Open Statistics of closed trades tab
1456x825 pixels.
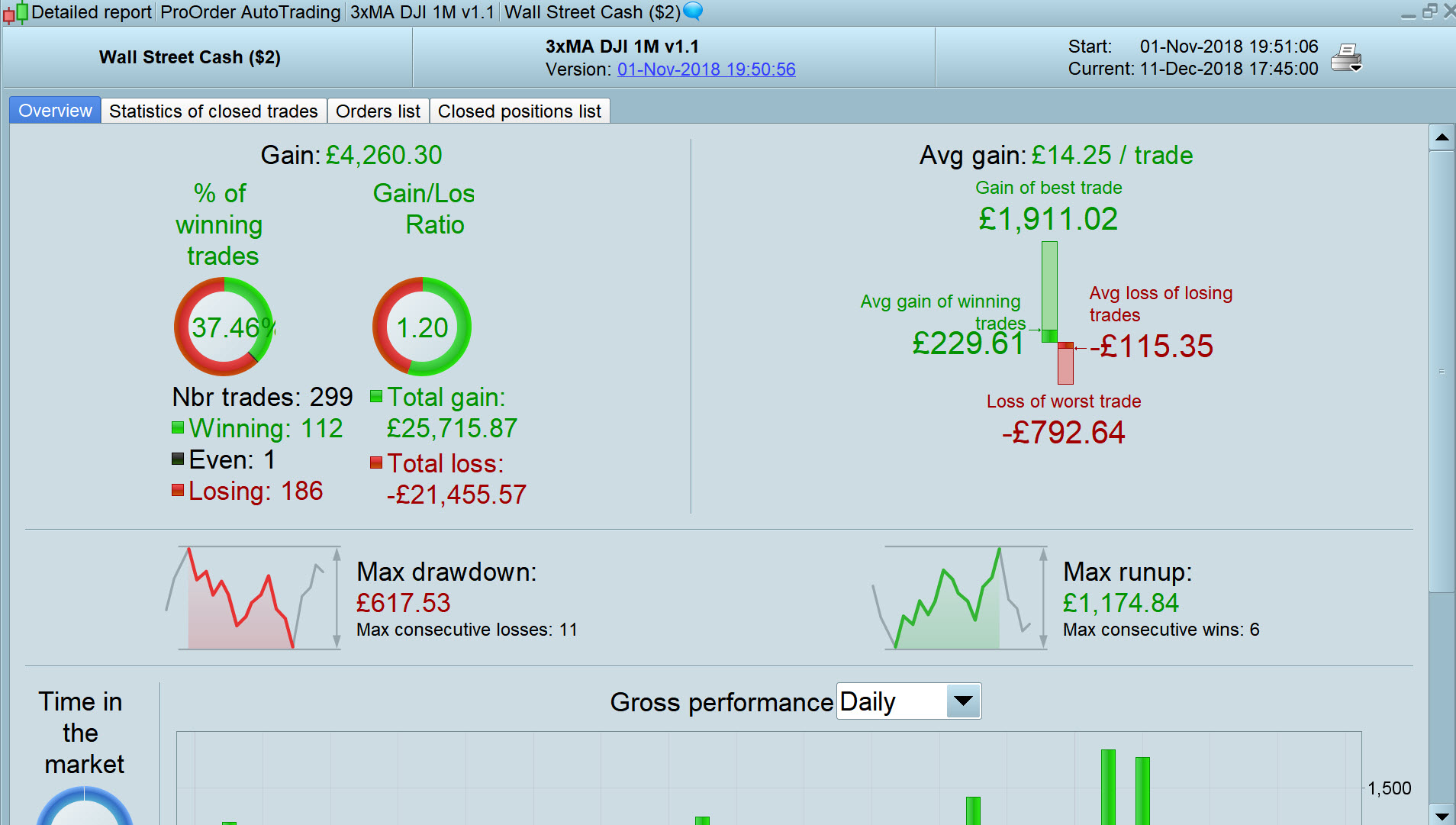pyautogui.click(x=214, y=111)
